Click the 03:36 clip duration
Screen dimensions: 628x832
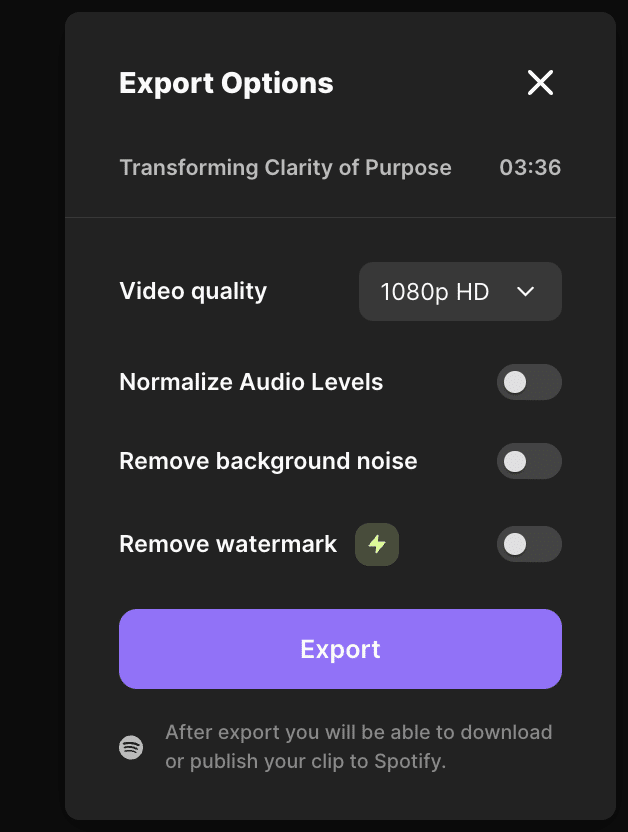coord(530,167)
